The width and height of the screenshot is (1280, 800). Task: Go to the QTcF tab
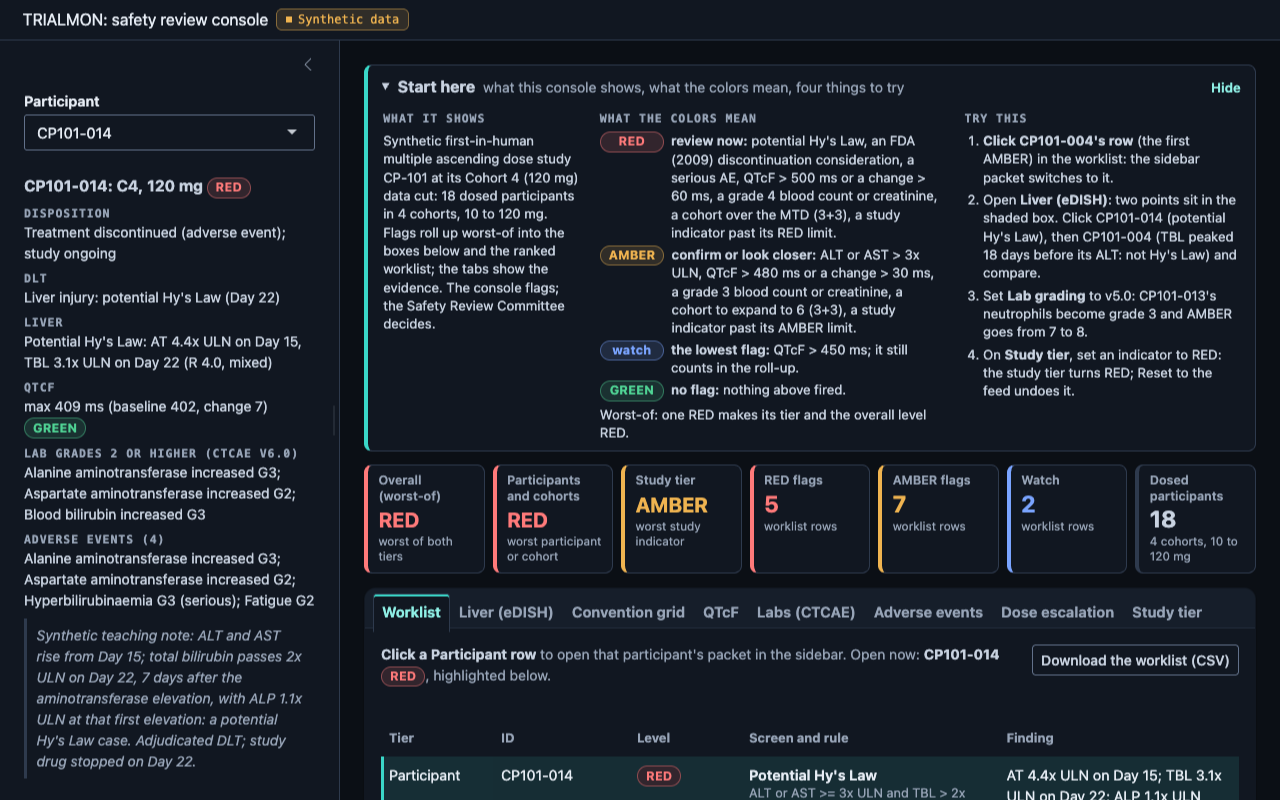coord(720,612)
